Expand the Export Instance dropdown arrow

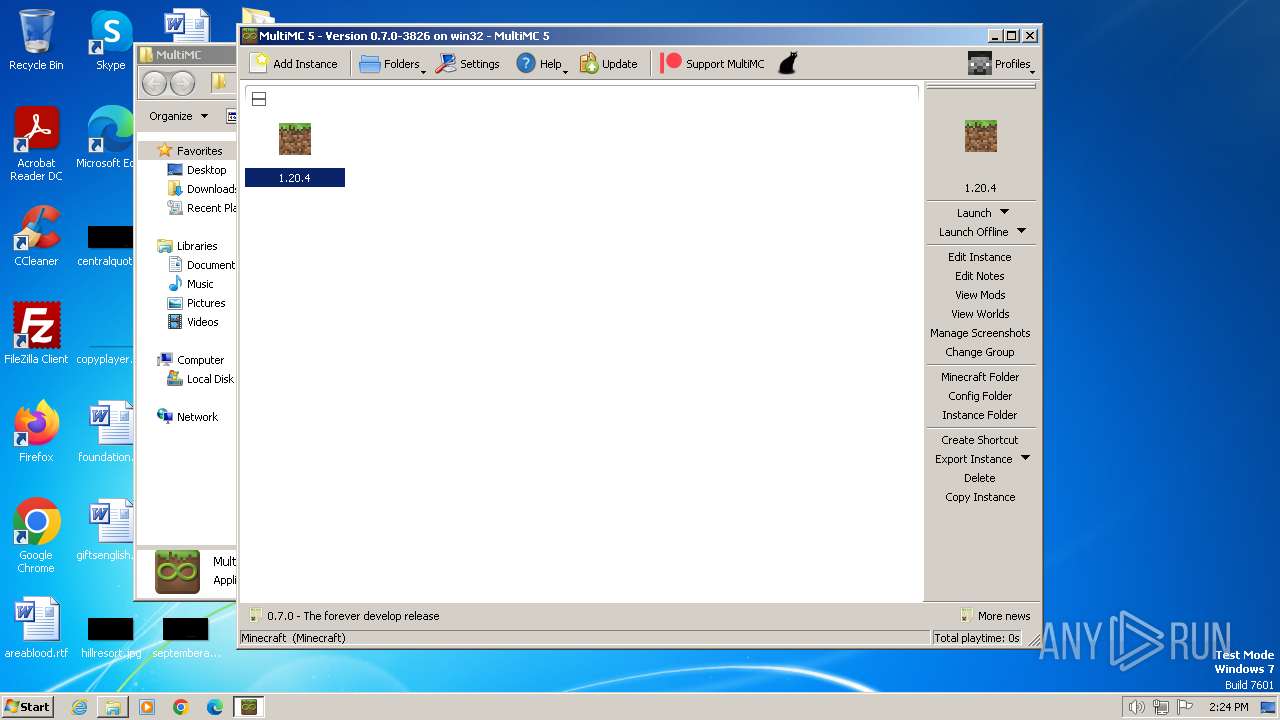pos(1025,458)
